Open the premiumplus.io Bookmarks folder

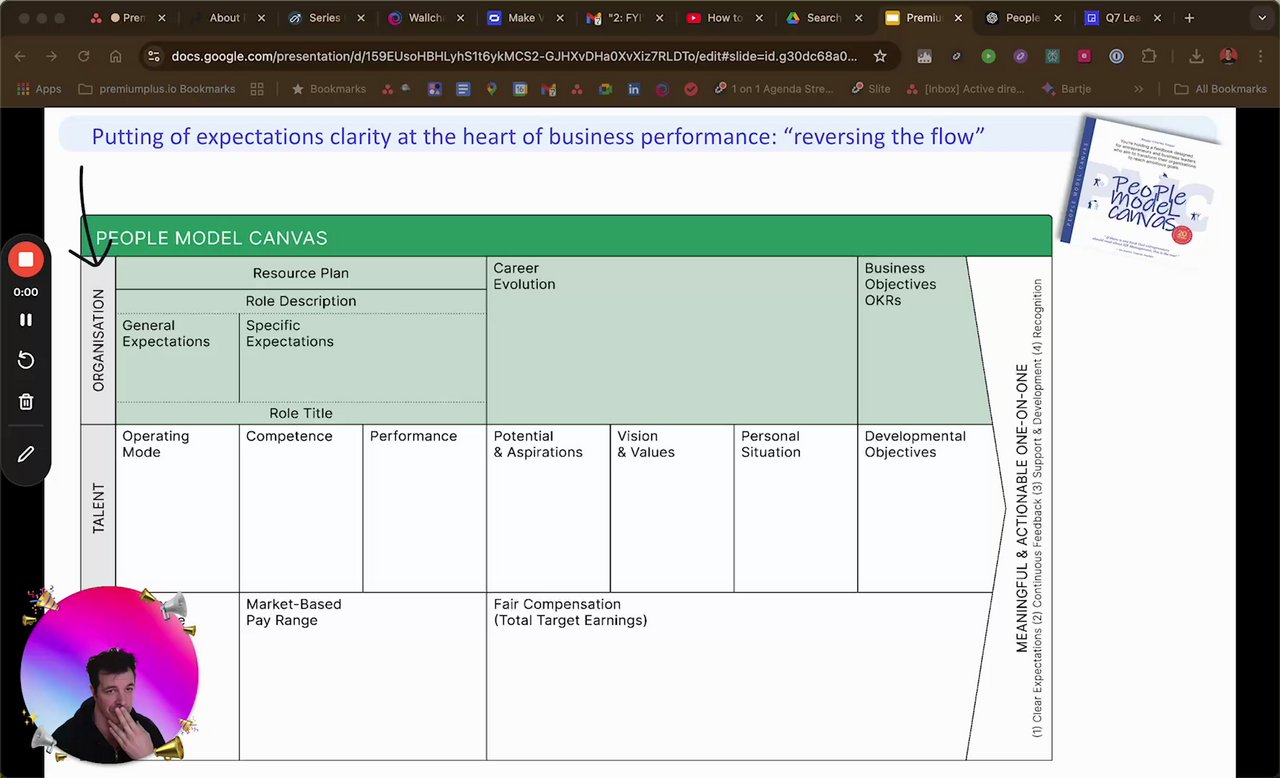(157, 89)
